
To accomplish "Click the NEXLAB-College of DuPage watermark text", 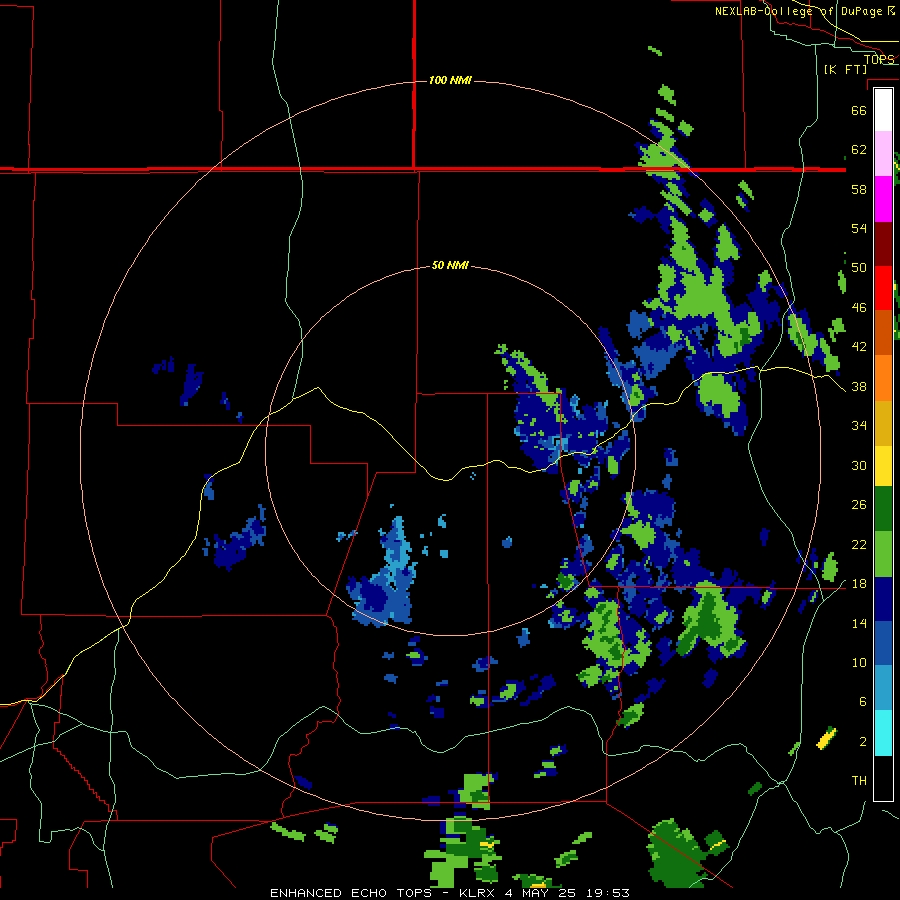I will pos(805,11).
